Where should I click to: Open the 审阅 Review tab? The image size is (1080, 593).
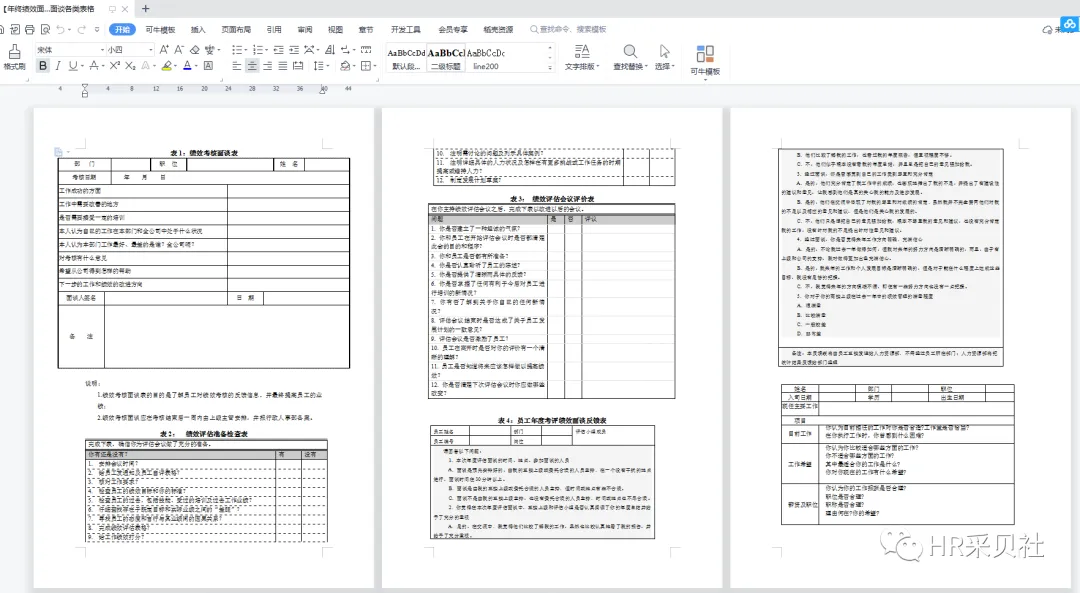[x=305, y=30]
